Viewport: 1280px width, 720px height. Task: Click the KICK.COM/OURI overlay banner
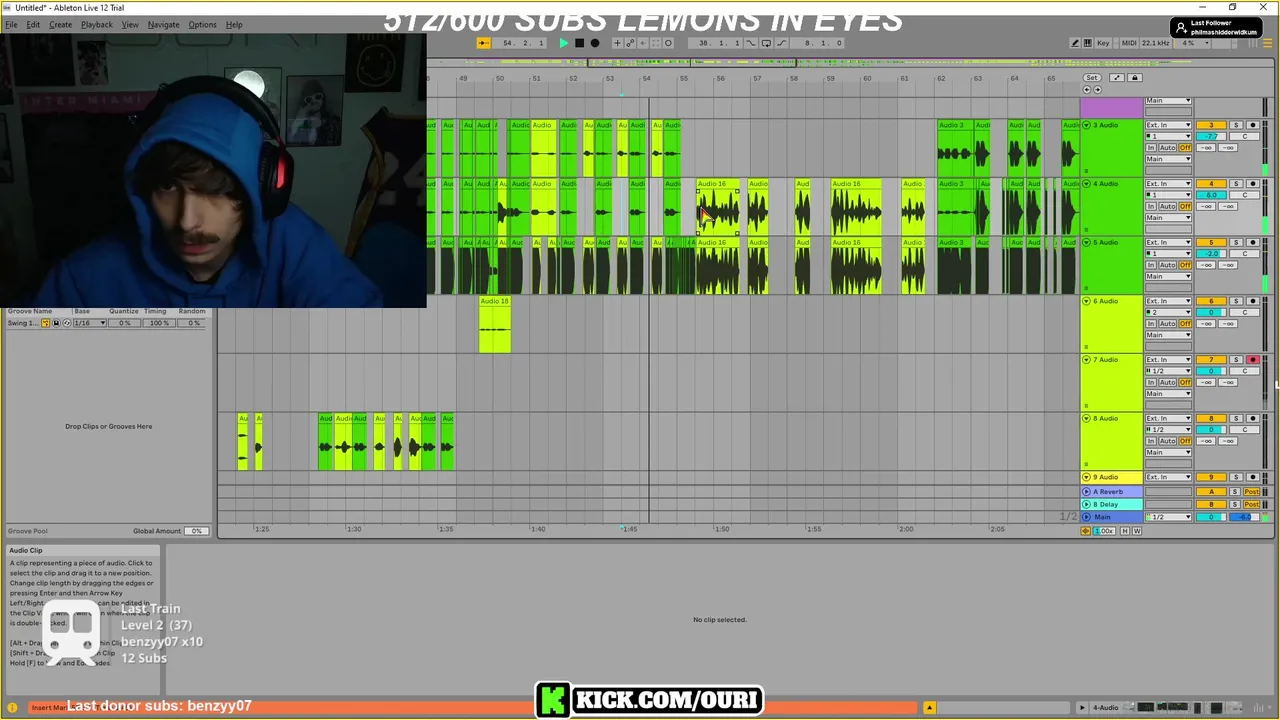649,700
